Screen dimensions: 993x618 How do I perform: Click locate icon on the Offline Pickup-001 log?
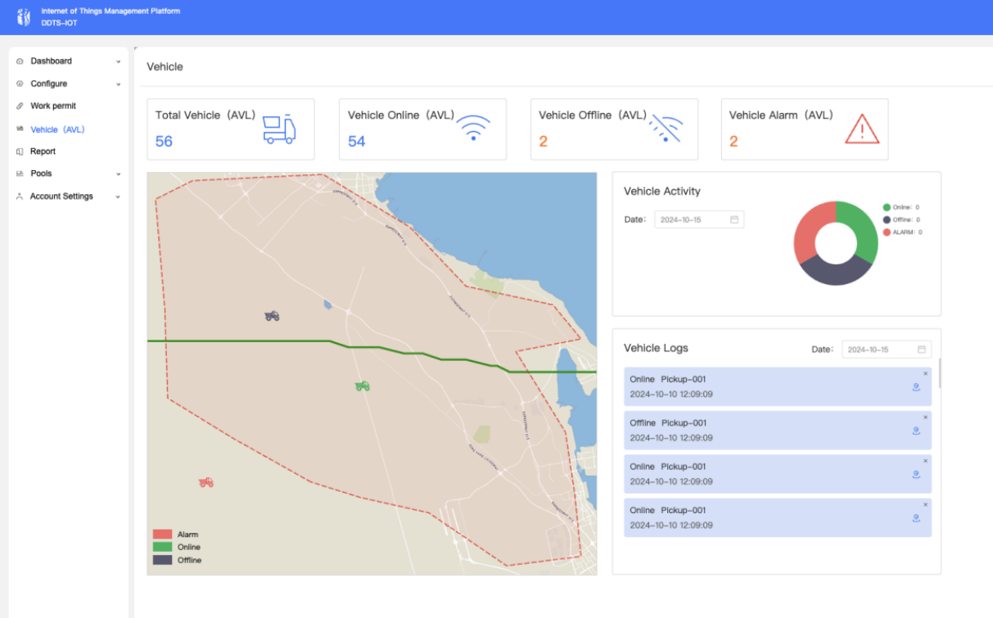(916, 431)
